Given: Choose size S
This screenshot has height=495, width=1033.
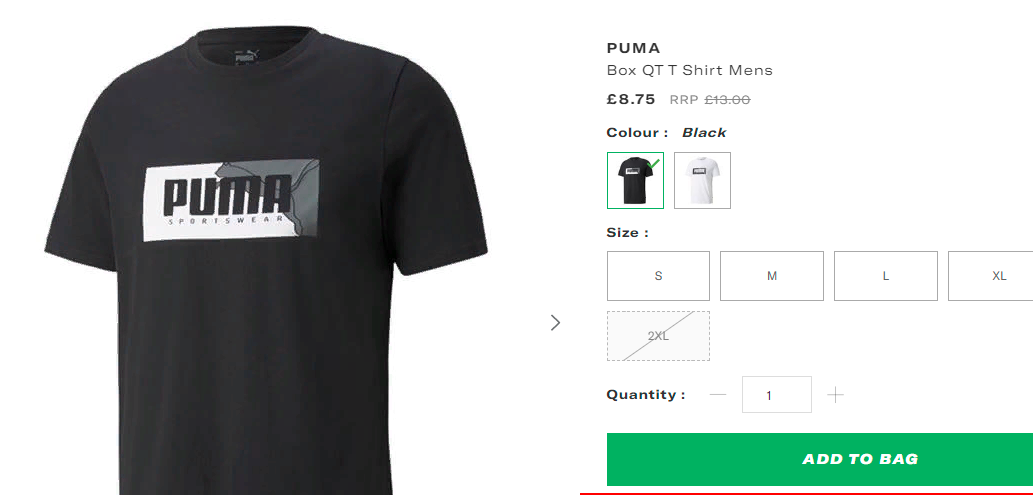Looking at the screenshot, I should pyautogui.click(x=658, y=276).
